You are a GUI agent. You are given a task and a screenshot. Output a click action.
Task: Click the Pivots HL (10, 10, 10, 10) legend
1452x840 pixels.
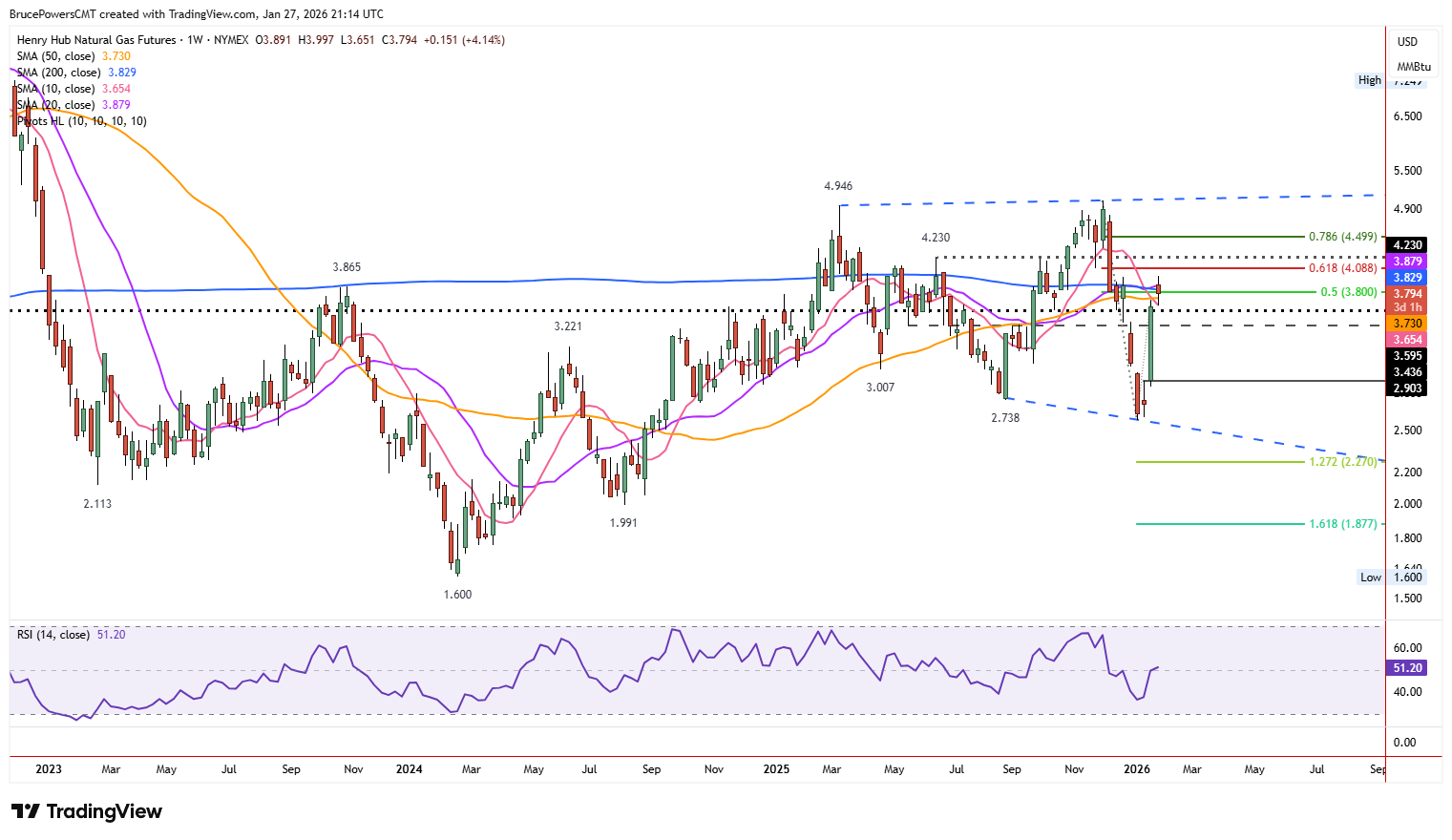(x=82, y=121)
